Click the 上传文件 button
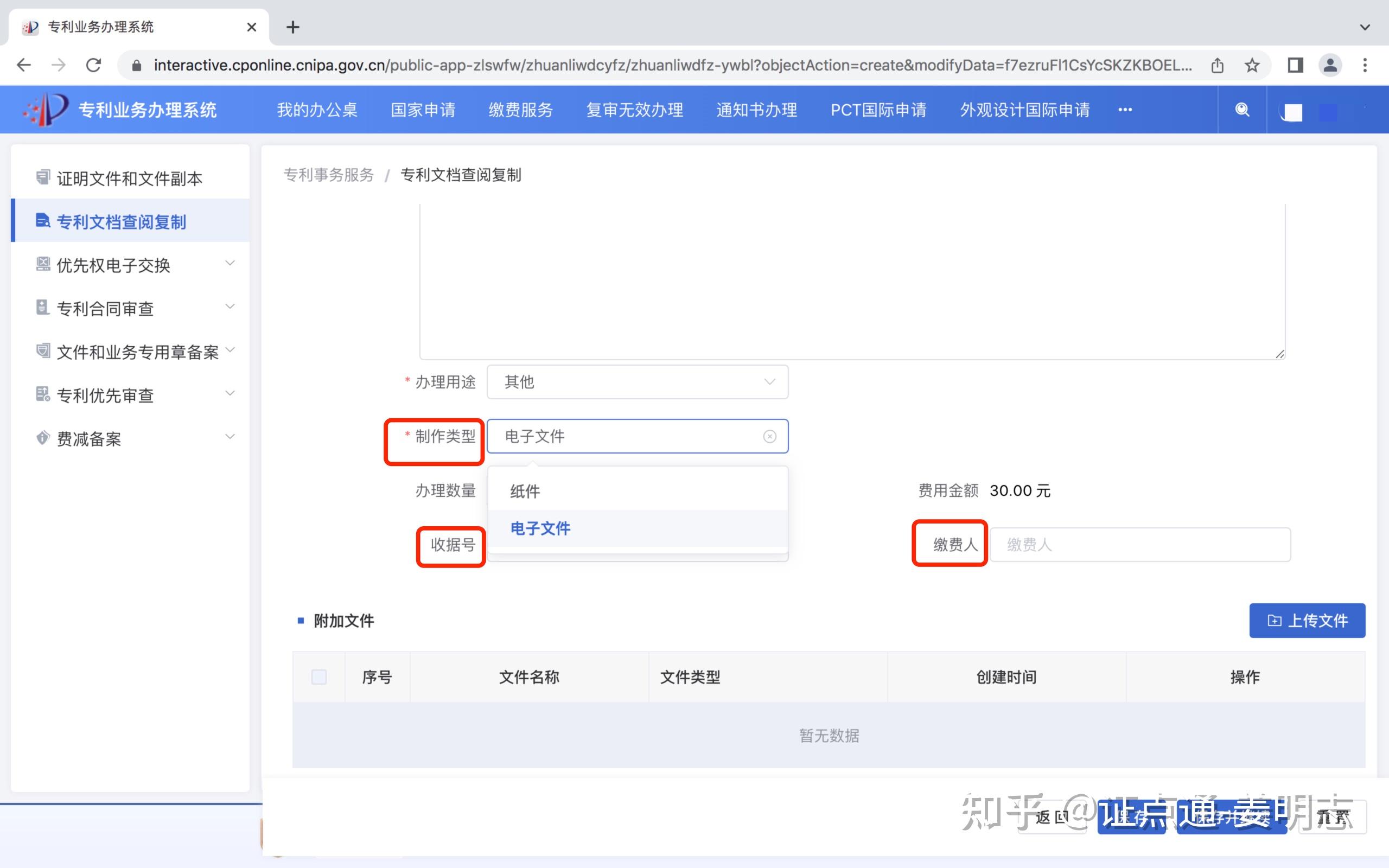This screenshot has width=1389, height=868. pyautogui.click(x=1307, y=621)
